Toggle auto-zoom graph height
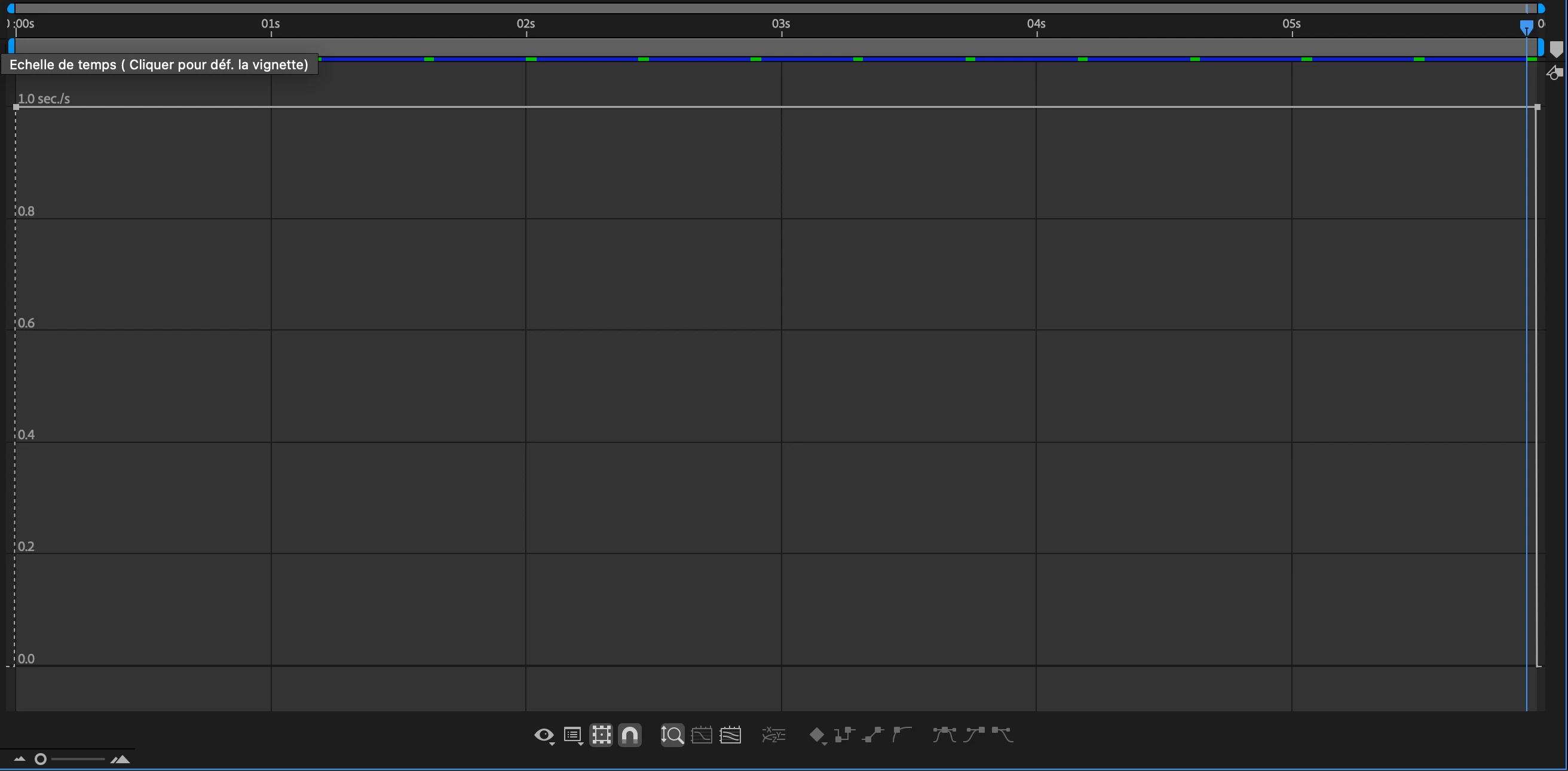 tap(672, 735)
